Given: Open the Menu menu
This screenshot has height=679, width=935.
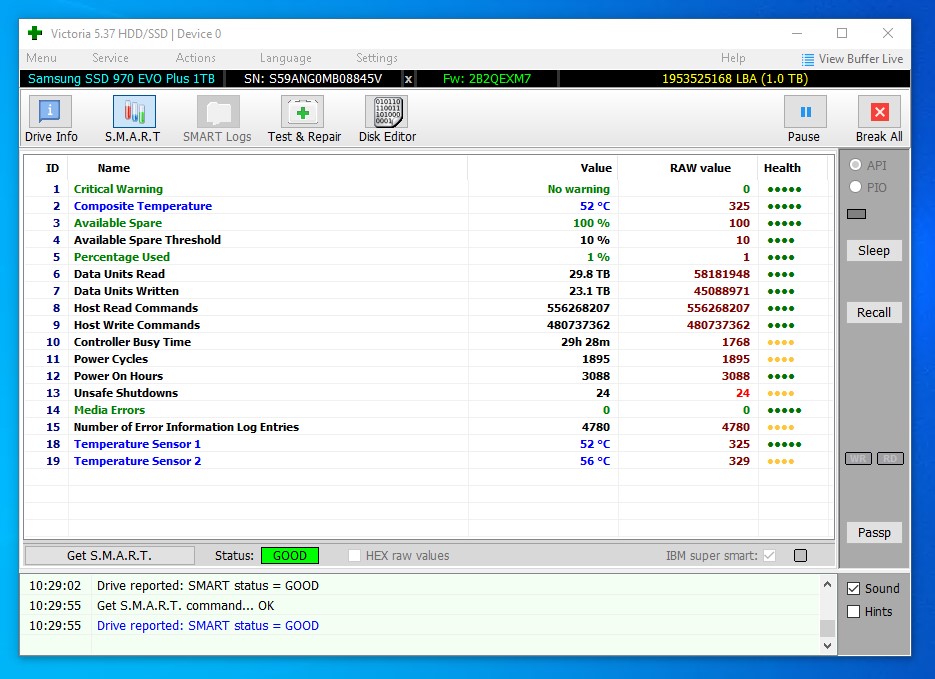Looking at the screenshot, I should pos(41,58).
